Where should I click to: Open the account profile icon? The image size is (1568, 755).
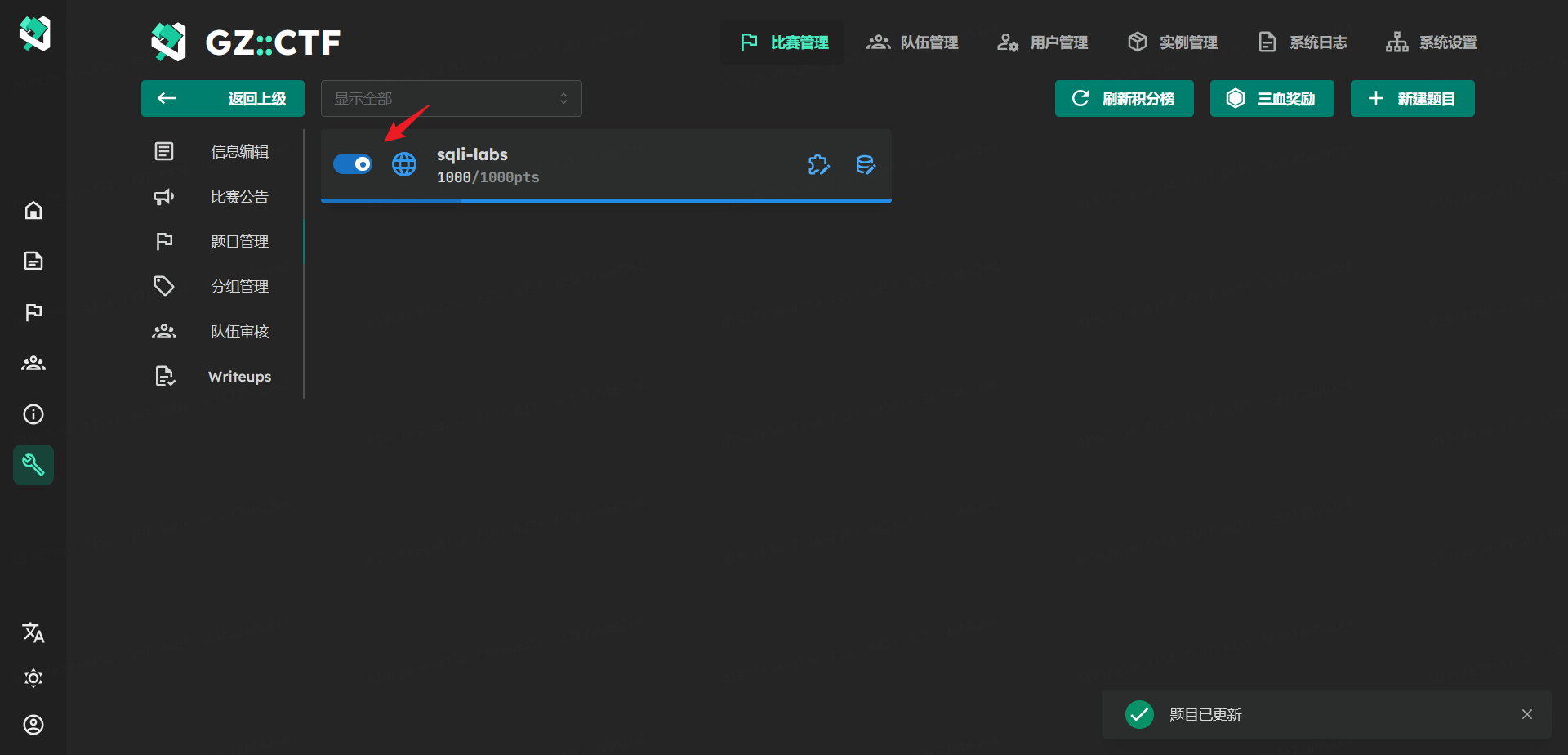[33, 725]
